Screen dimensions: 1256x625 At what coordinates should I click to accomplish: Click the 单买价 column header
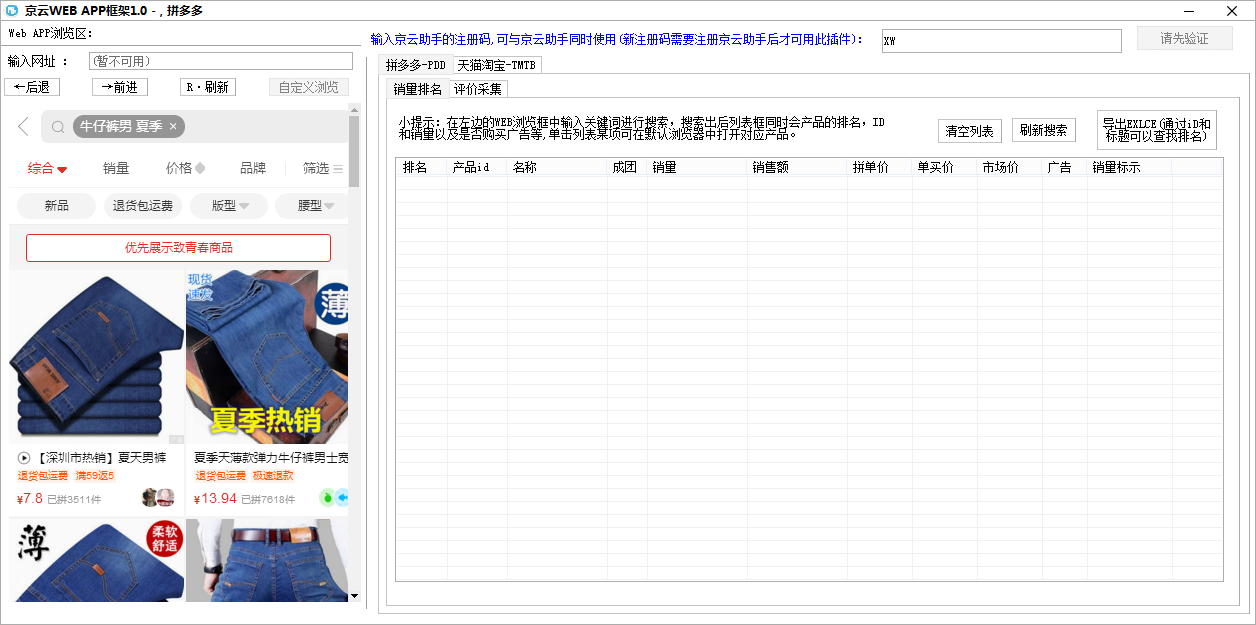pos(944,167)
